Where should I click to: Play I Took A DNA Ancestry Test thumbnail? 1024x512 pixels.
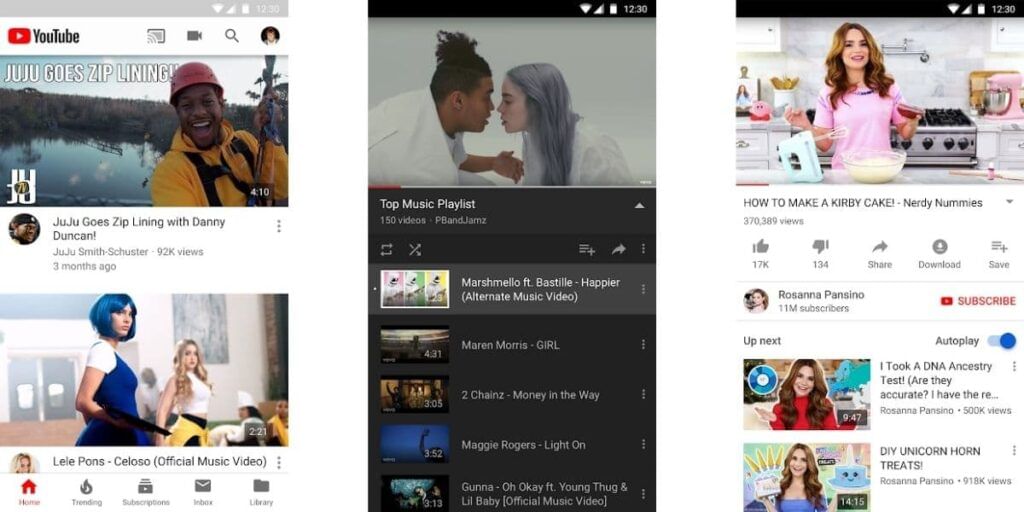(x=807, y=394)
